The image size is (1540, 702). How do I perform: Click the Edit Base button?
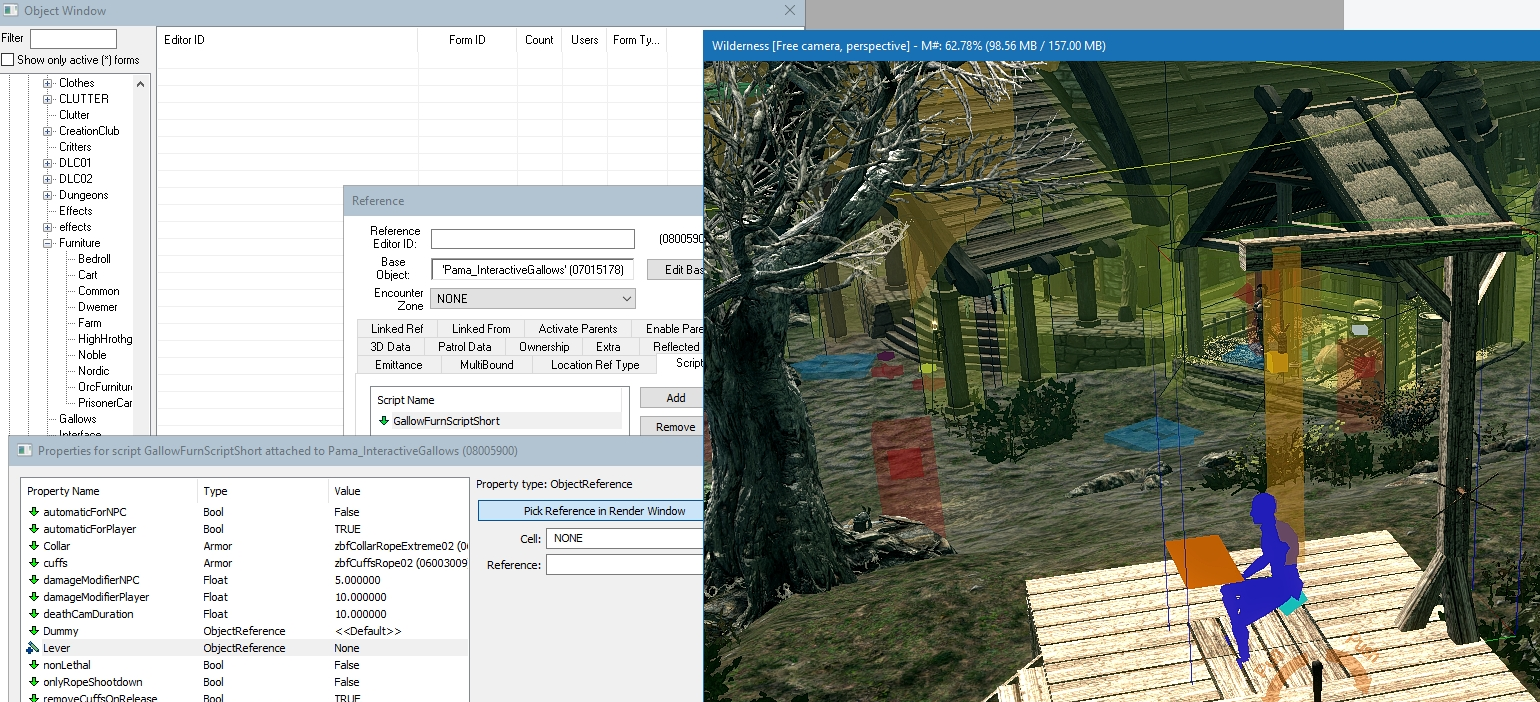[x=675, y=270]
